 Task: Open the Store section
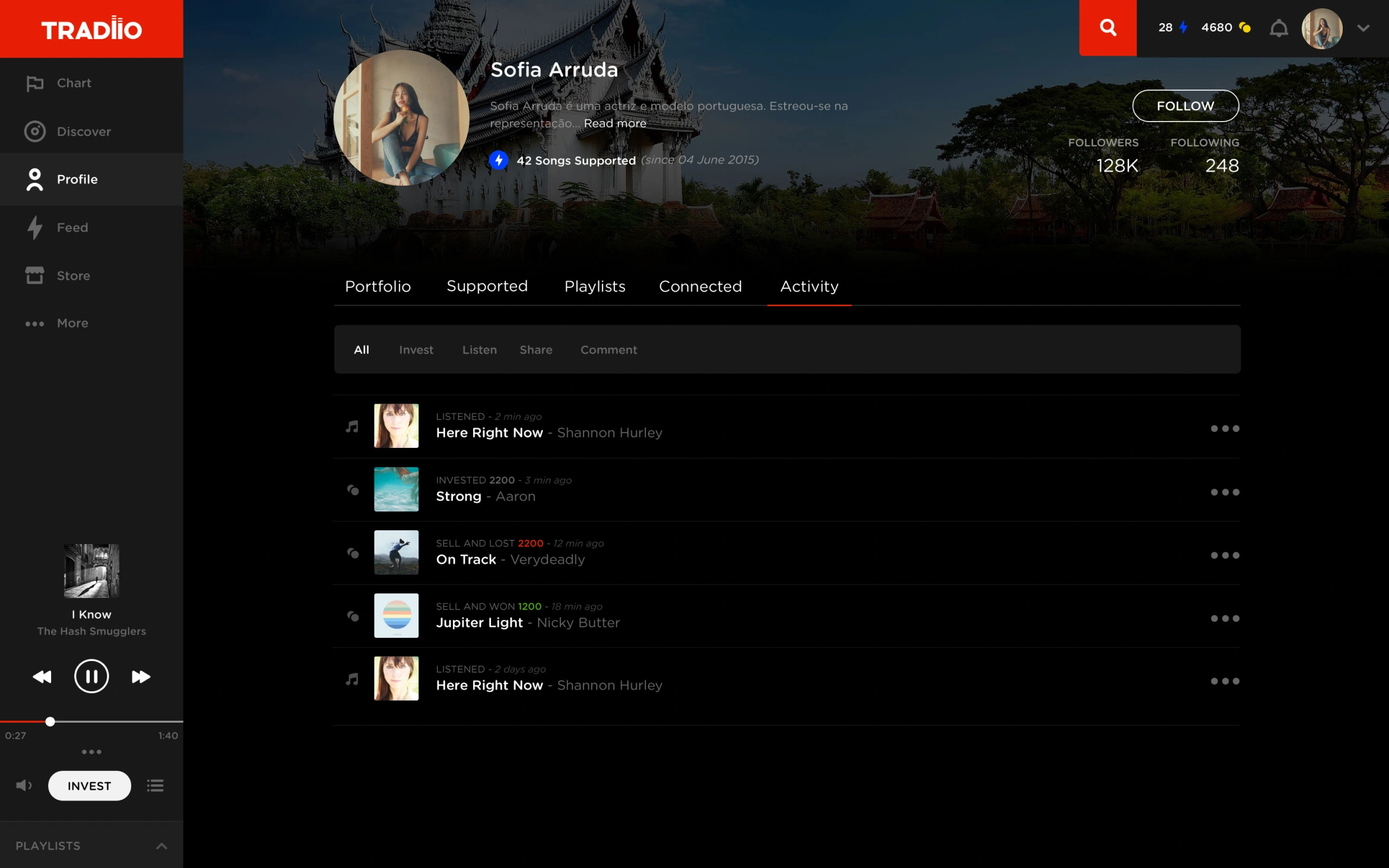72,276
